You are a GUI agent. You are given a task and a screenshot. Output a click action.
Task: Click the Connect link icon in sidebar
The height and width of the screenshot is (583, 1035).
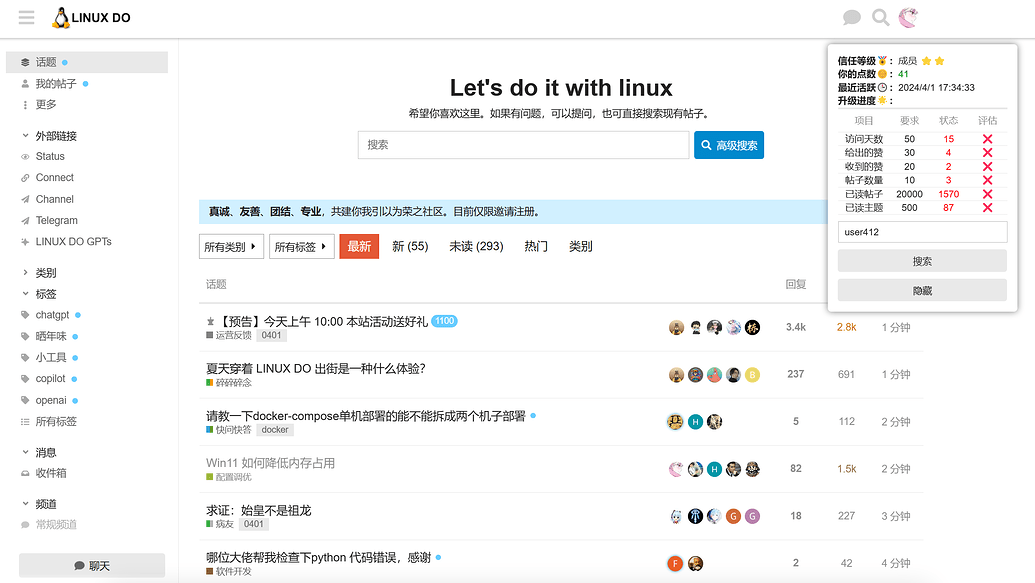pyautogui.click(x=25, y=178)
